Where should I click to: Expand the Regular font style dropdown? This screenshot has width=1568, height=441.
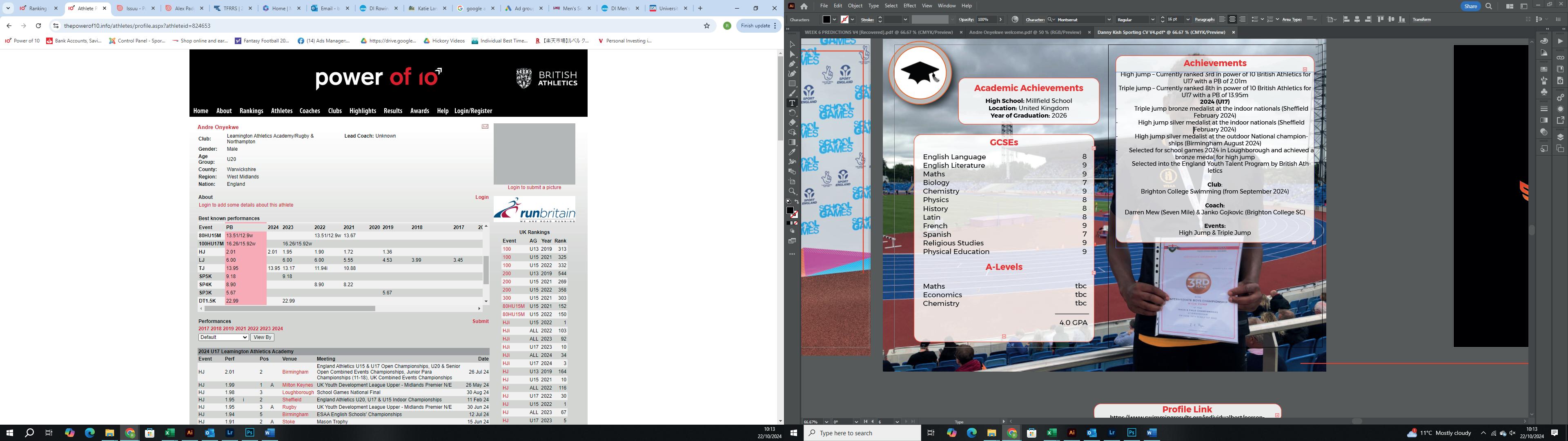1153,20
